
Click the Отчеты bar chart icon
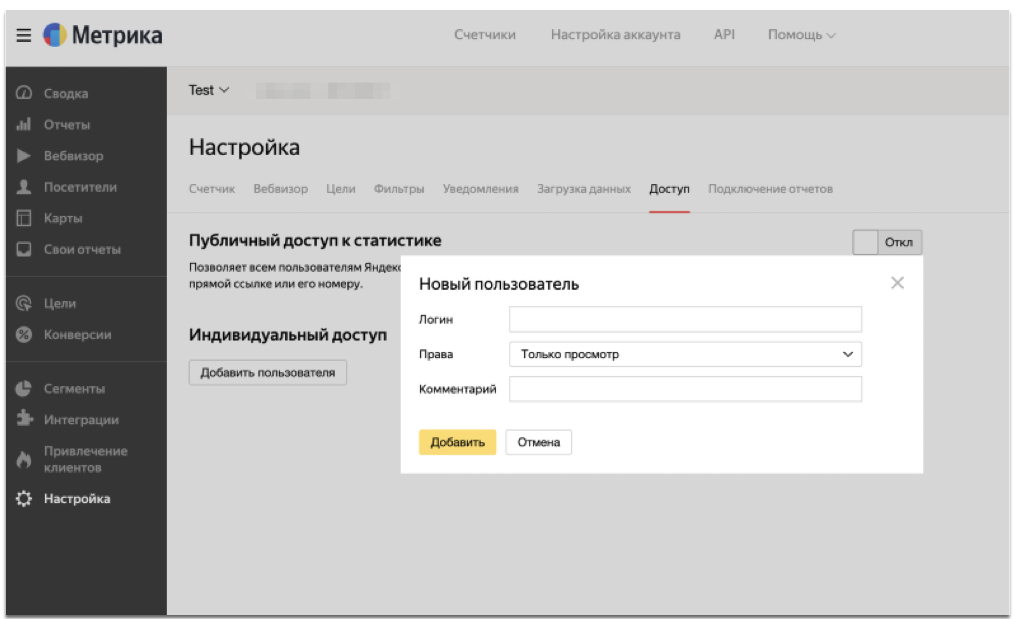pos(24,125)
